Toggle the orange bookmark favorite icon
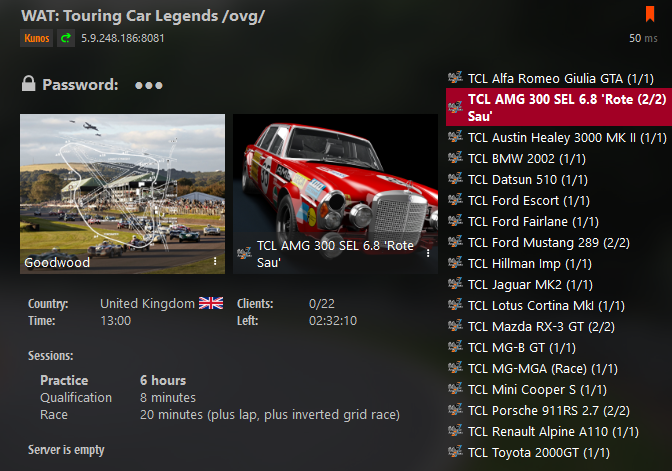This screenshot has width=672, height=471. pyautogui.click(x=650, y=14)
